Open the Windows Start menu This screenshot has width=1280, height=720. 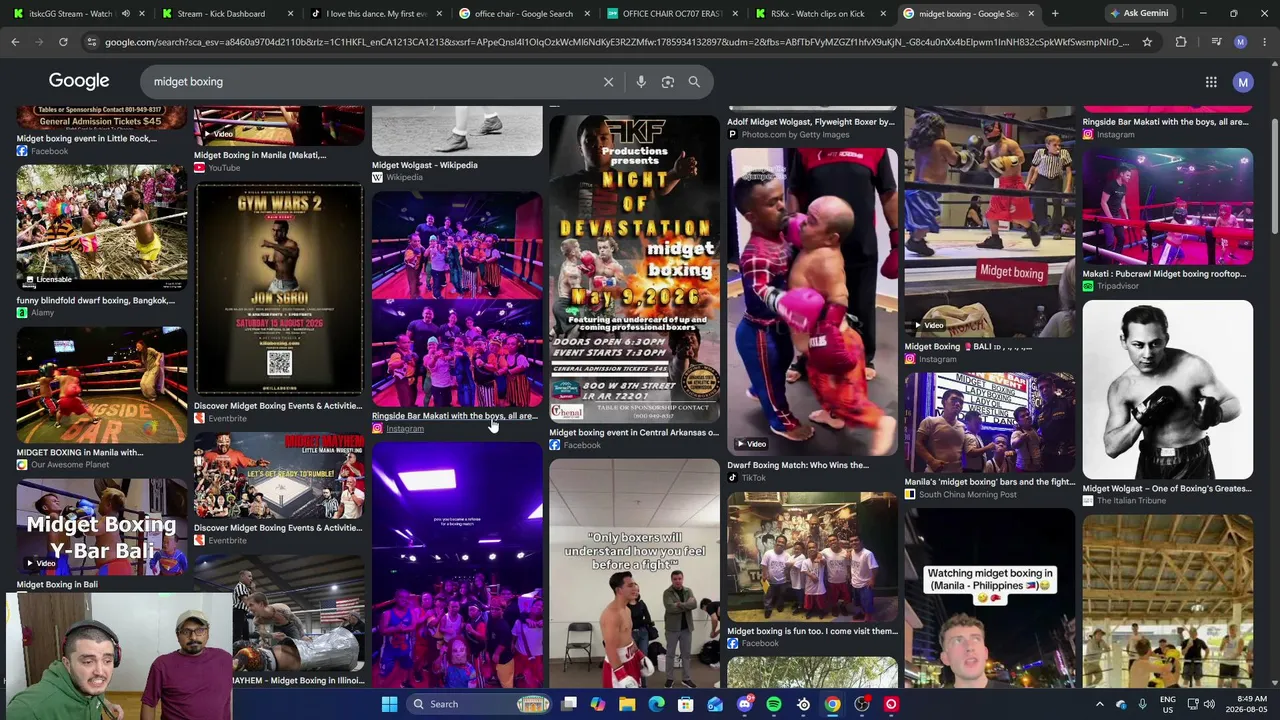pyautogui.click(x=389, y=704)
